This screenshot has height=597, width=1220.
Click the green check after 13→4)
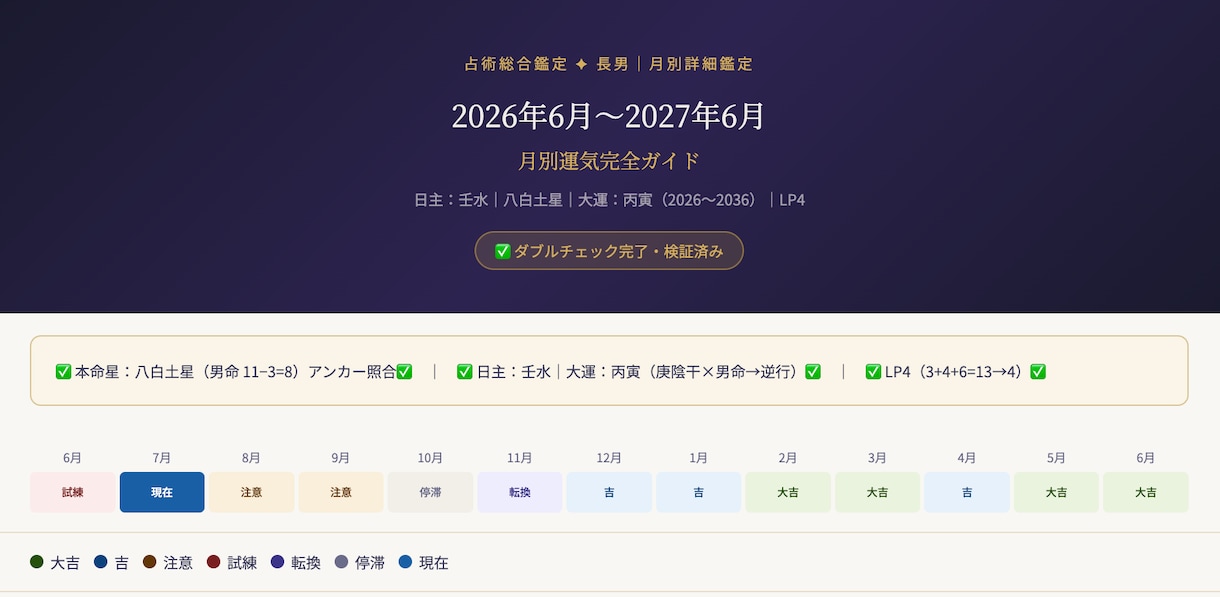[x=1038, y=372]
